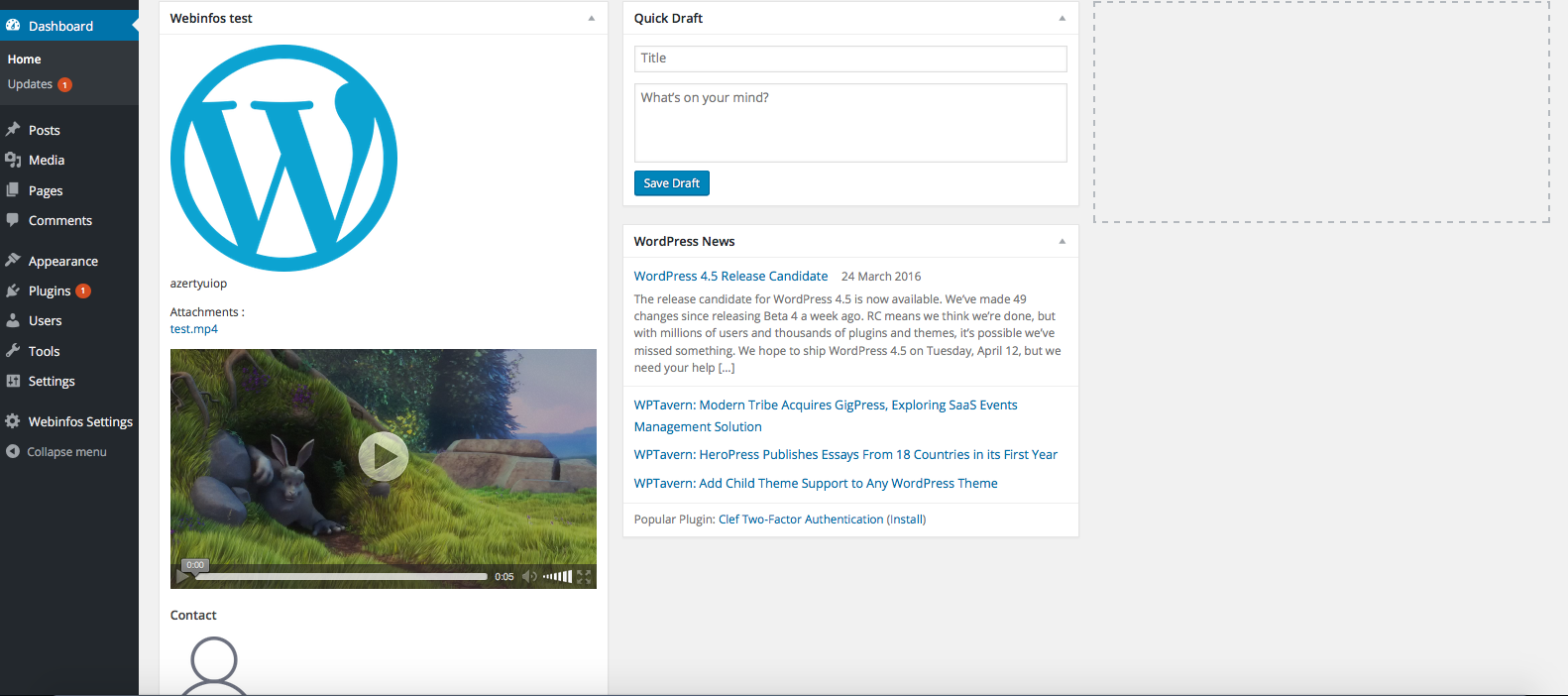Viewport: 1568px width, 696px height.
Task: Click the Collapse menu arrow icon
Action: pos(13,451)
